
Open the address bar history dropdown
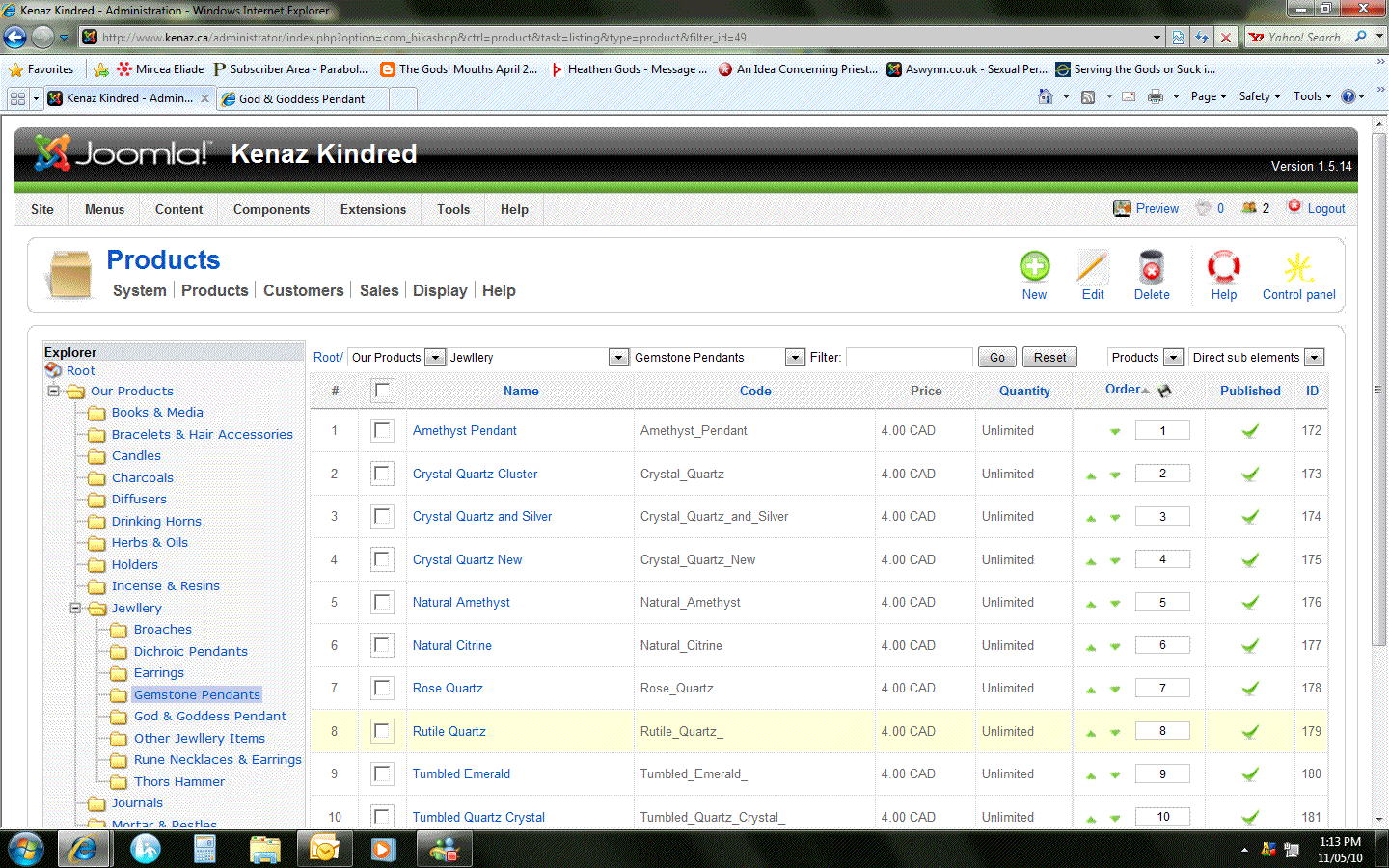(1157, 38)
